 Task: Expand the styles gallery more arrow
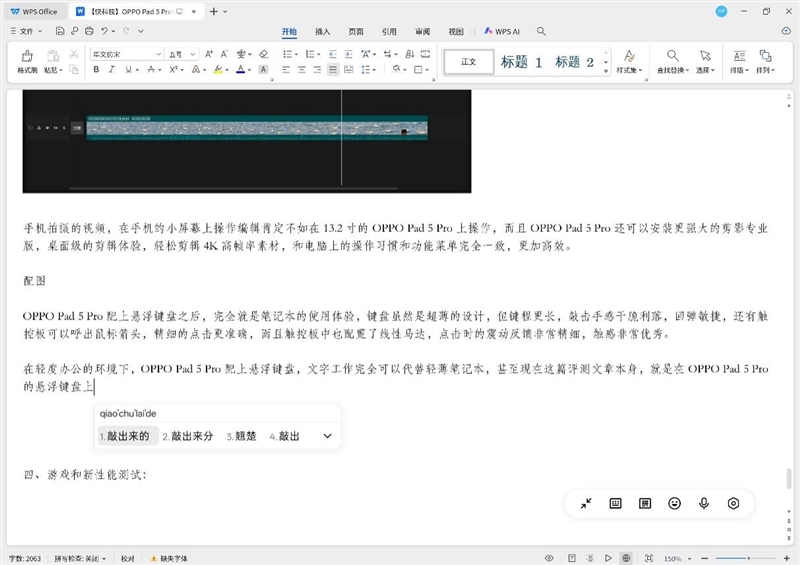(x=606, y=71)
